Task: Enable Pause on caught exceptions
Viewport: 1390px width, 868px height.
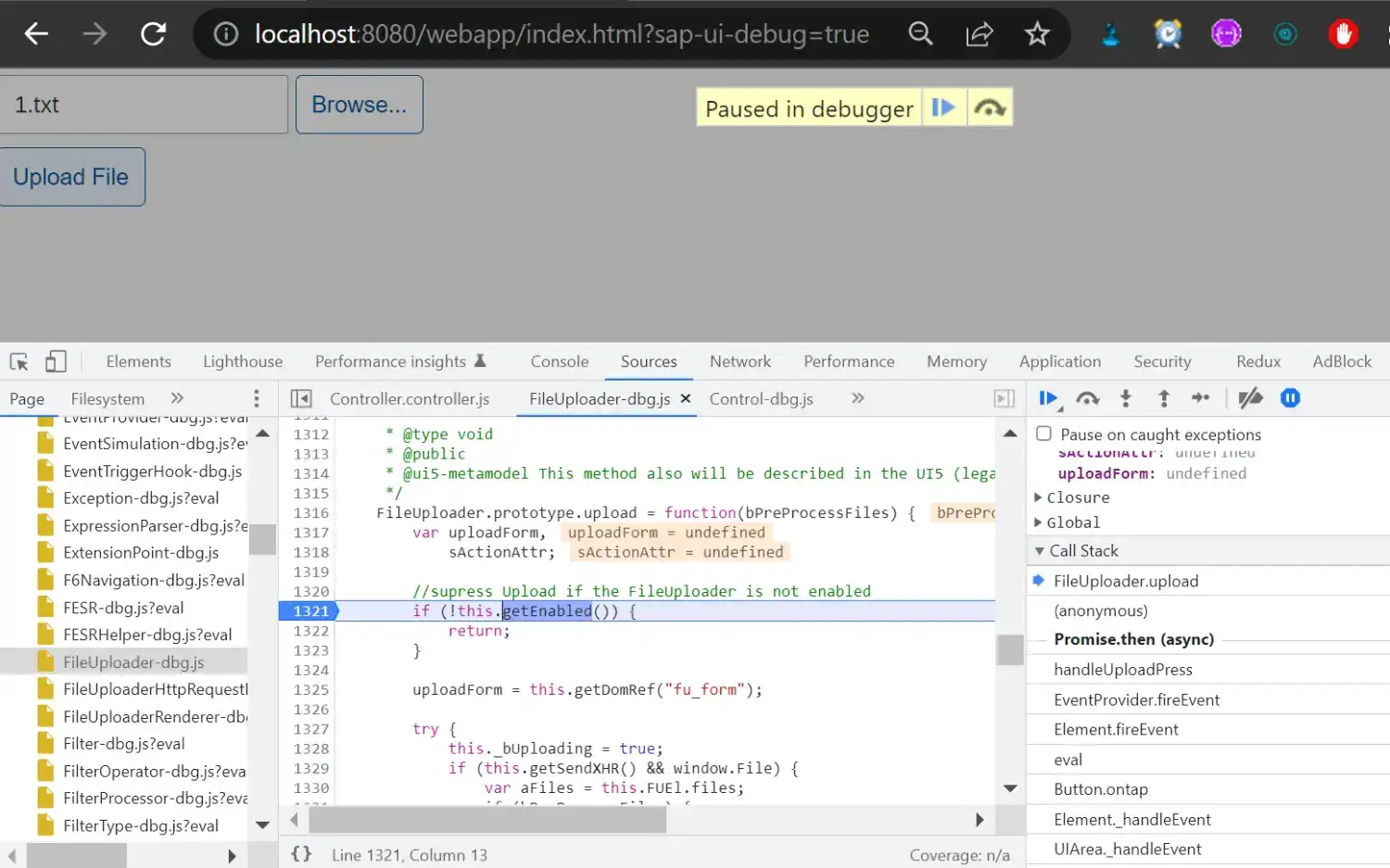Action: pyautogui.click(x=1044, y=434)
